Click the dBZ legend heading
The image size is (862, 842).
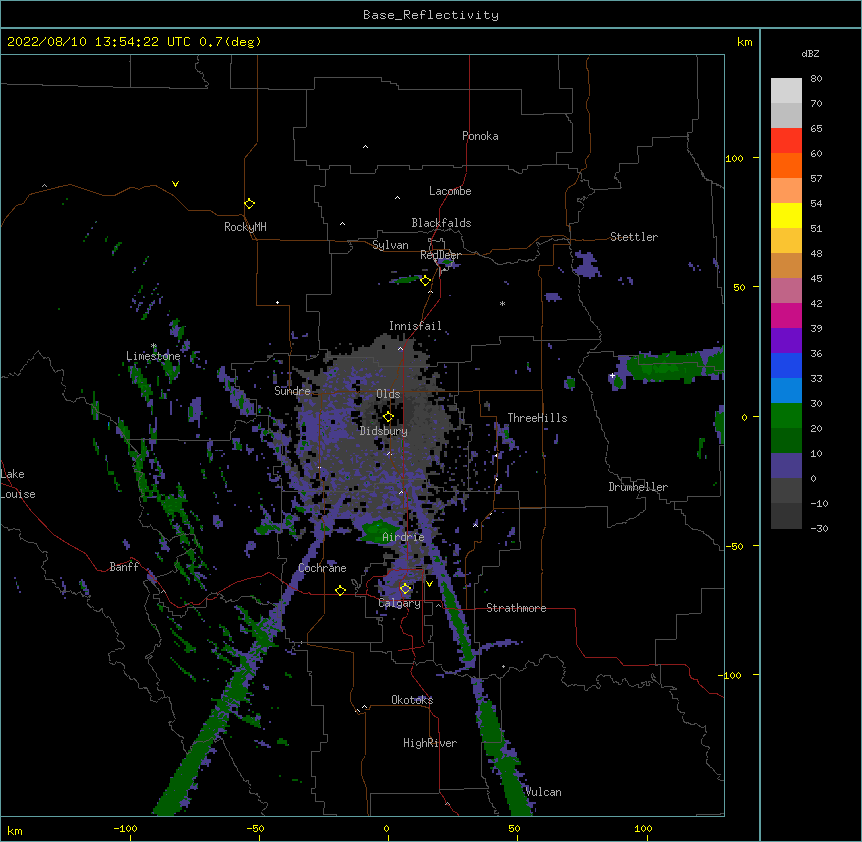810,54
